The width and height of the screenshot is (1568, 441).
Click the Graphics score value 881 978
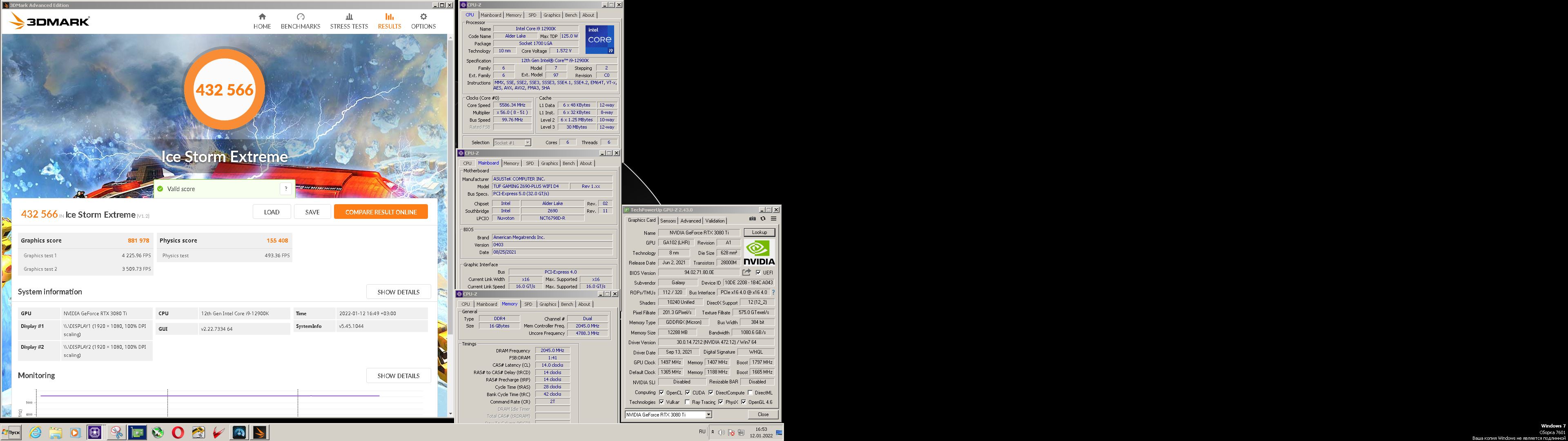click(138, 241)
